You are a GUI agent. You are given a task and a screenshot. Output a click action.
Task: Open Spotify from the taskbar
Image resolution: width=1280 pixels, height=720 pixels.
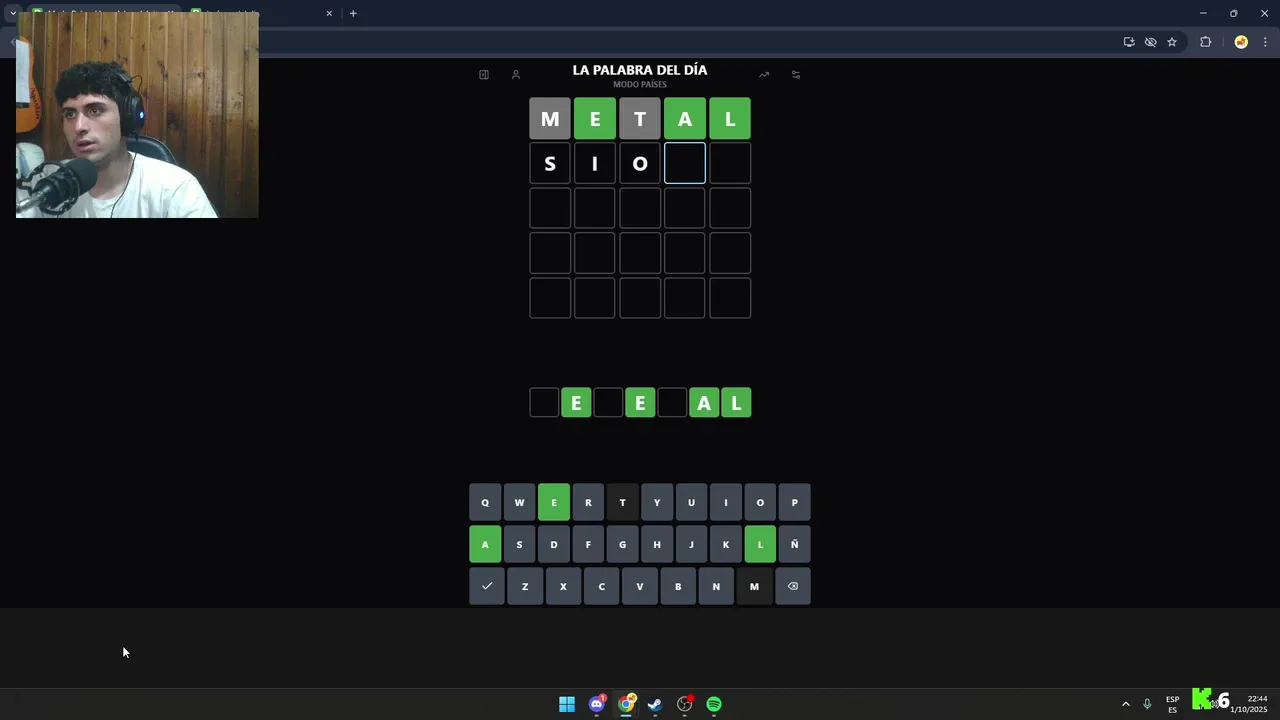pyautogui.click(x=714, y=704)
